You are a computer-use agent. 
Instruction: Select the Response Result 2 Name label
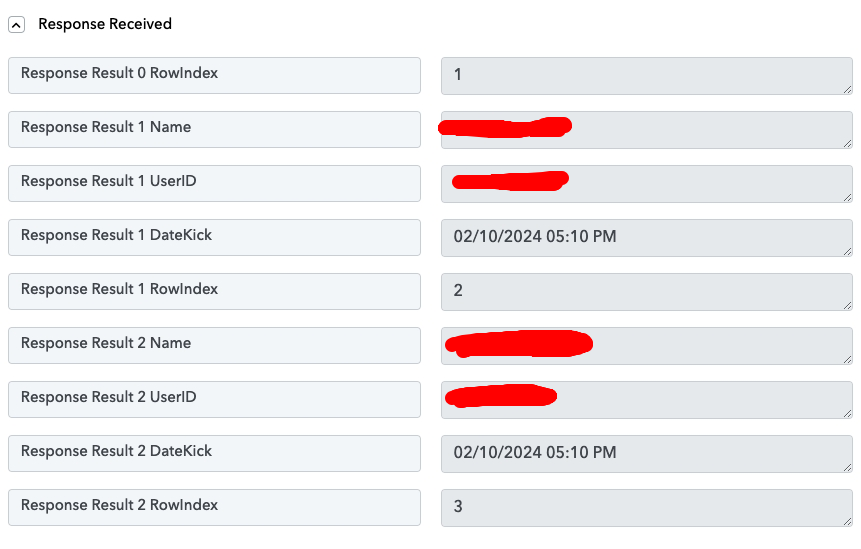[214, 345]
